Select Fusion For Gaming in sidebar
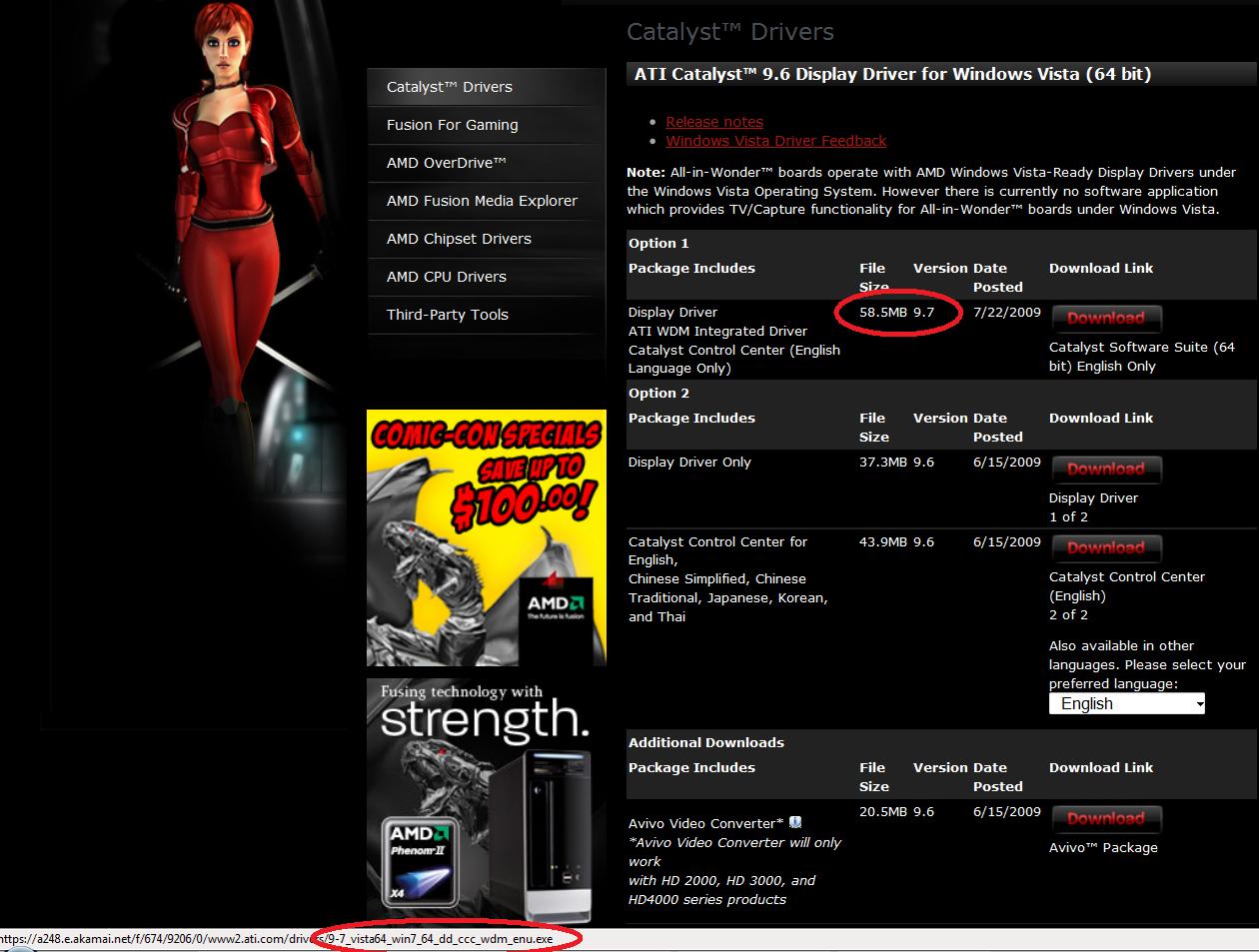The height and width of the screenshot is (952, 1259). pyautogui.click(x=487, y=125)
